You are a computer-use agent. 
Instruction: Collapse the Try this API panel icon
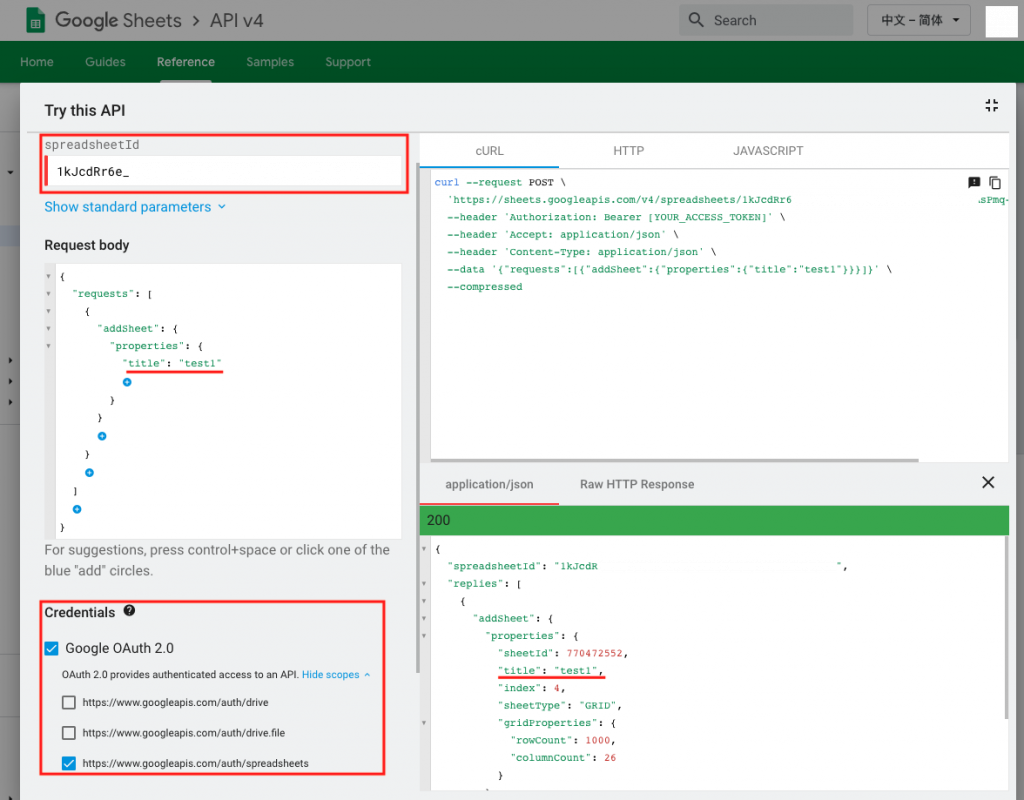coord(991,106)
